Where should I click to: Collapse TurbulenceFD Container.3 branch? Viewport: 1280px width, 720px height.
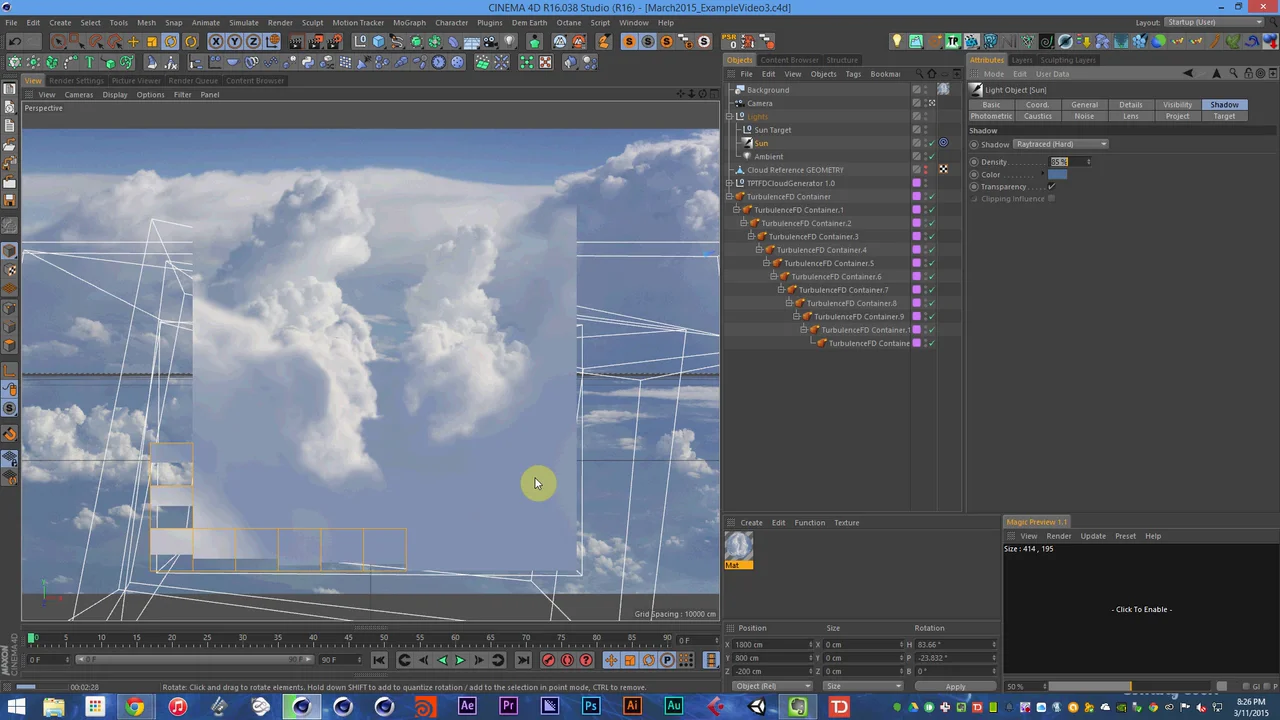pyautogui.click(x=751, y=236)
